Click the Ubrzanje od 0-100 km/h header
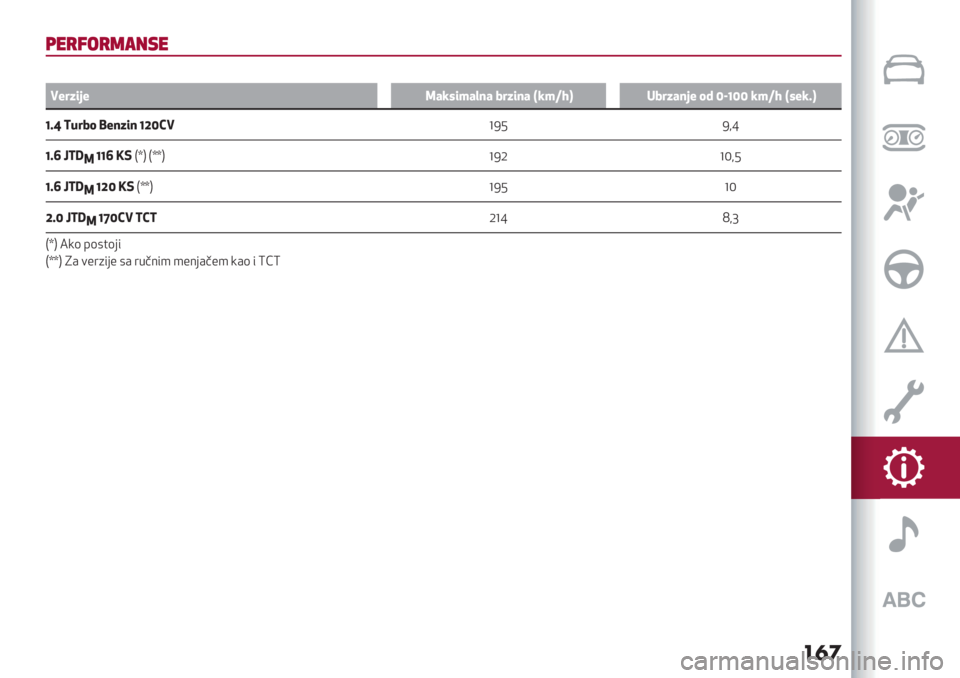960x678 pixels. pyautogui.click(x=730, y=96)
